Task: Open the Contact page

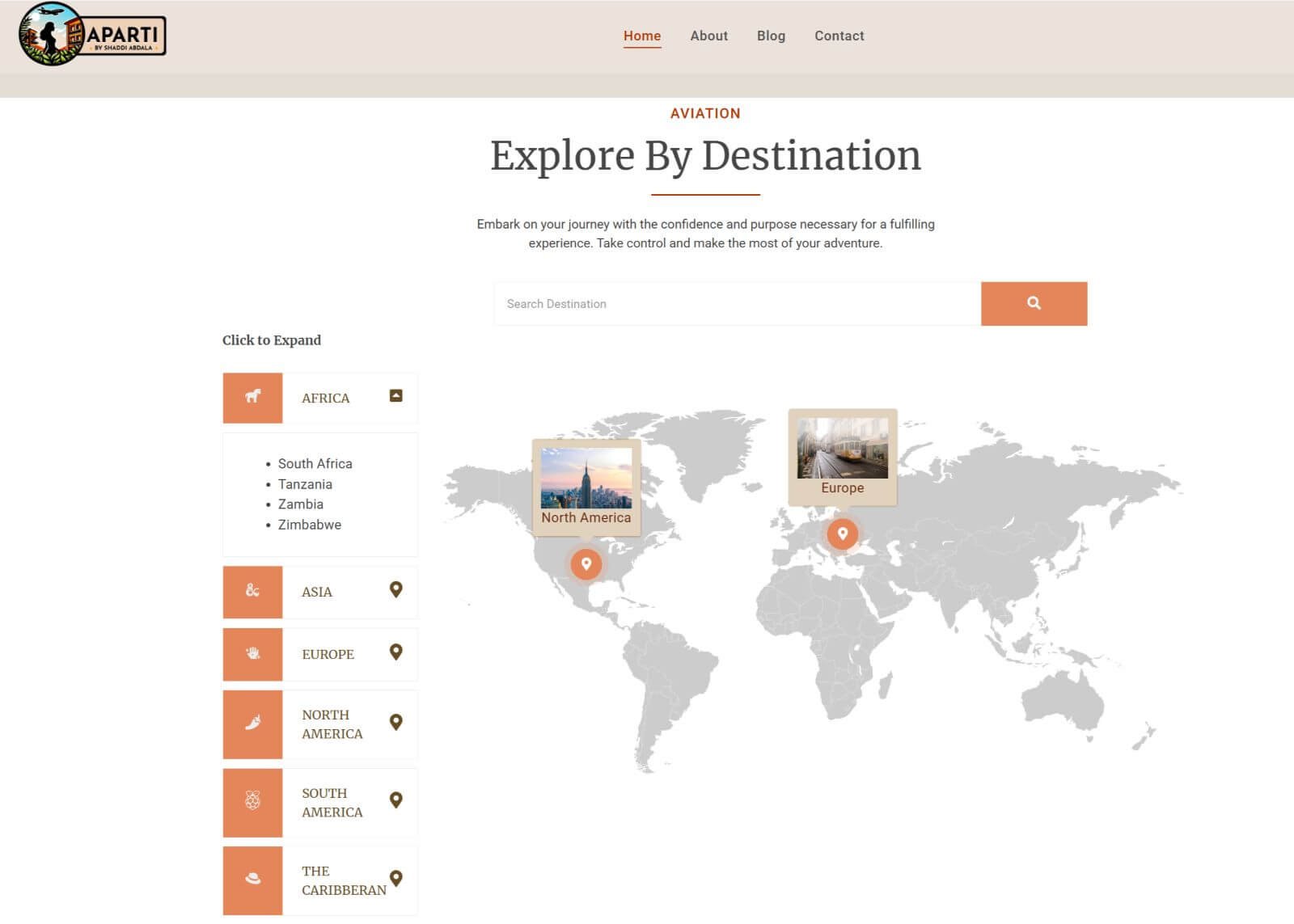Action: 839,36
